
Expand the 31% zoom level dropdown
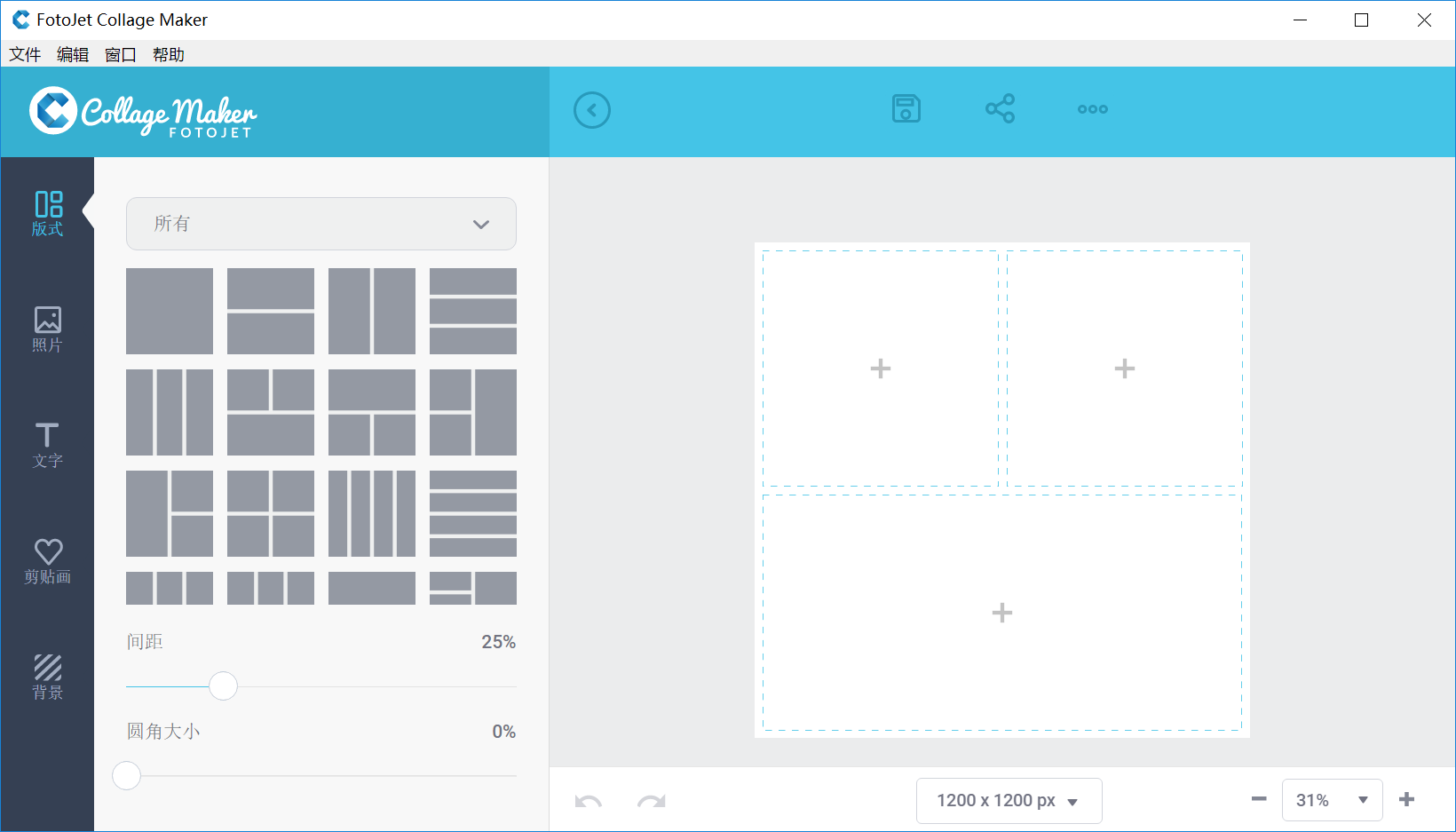click(1332, 800)
